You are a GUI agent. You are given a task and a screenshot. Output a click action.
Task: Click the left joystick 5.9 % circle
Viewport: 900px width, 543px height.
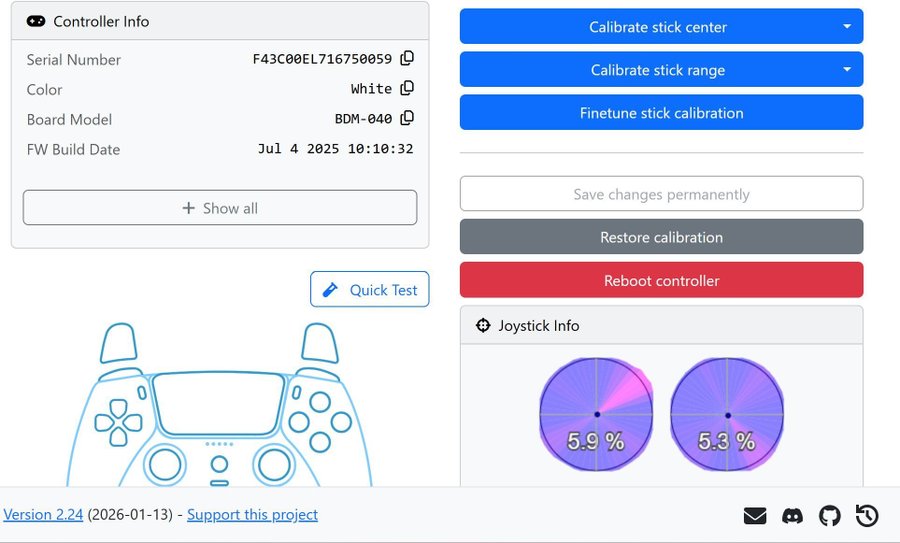(596, 414)
